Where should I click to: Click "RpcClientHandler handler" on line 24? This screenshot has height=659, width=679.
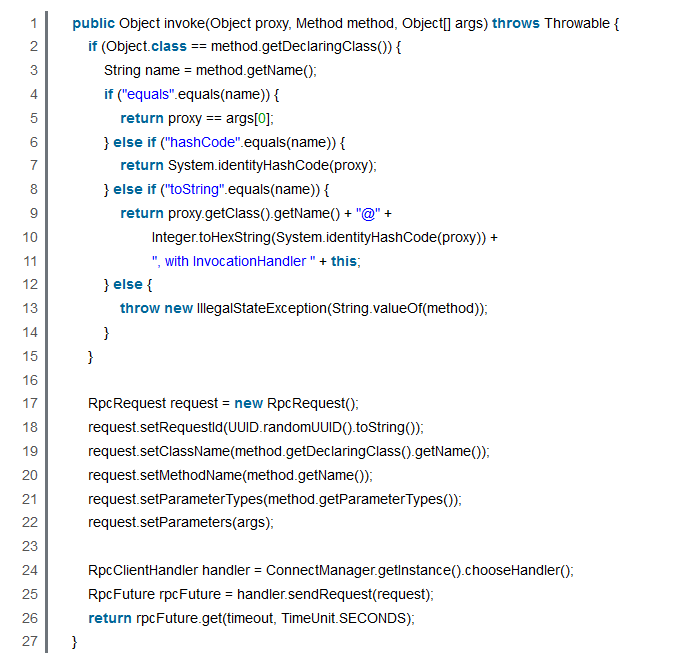coord(169,570)
